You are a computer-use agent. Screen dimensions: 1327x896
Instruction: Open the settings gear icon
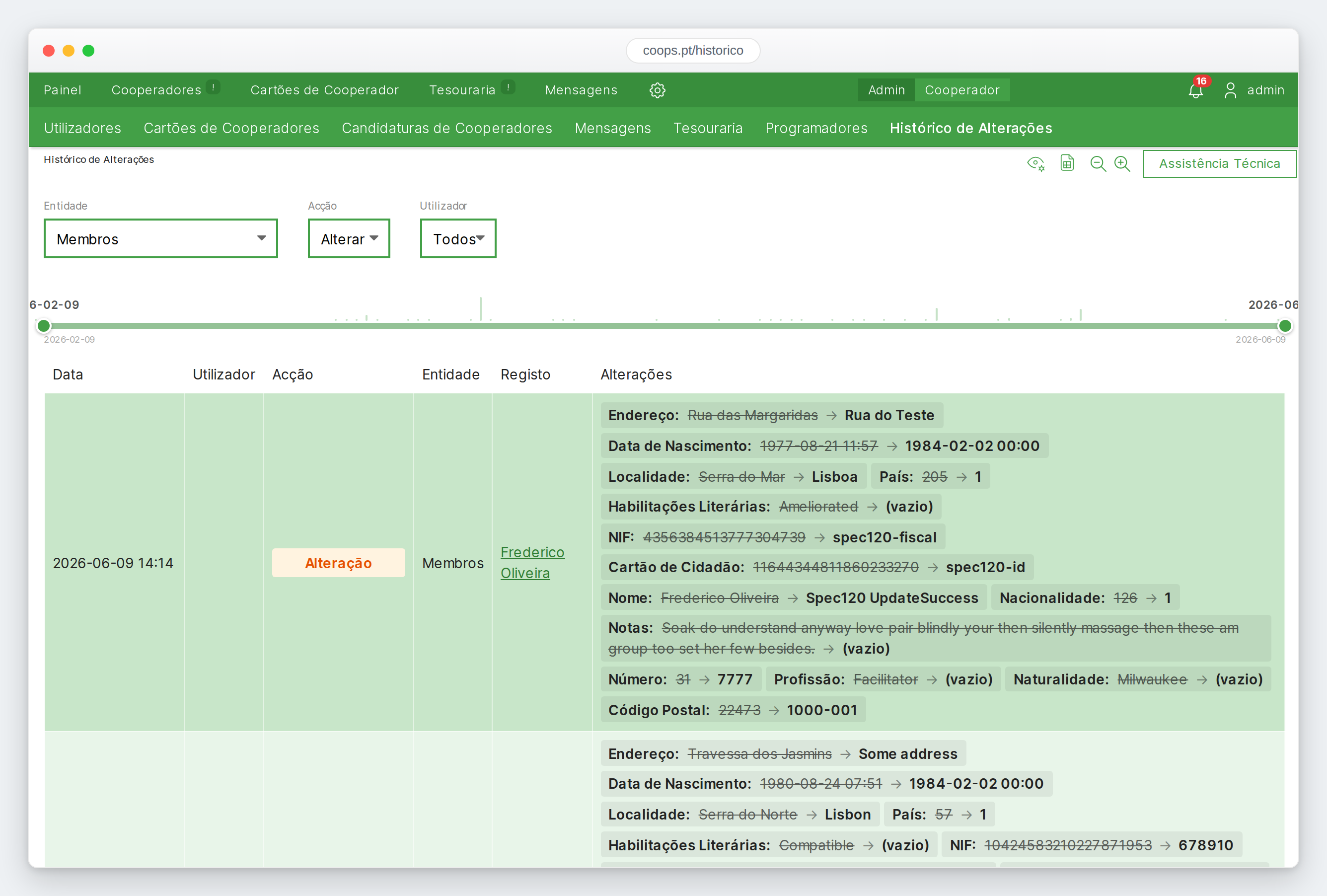[x=657, y=90]
